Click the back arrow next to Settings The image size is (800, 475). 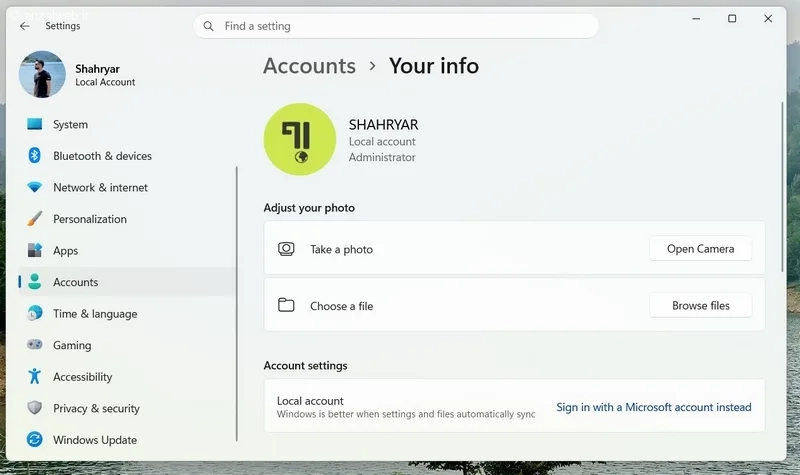click(24, 26)
